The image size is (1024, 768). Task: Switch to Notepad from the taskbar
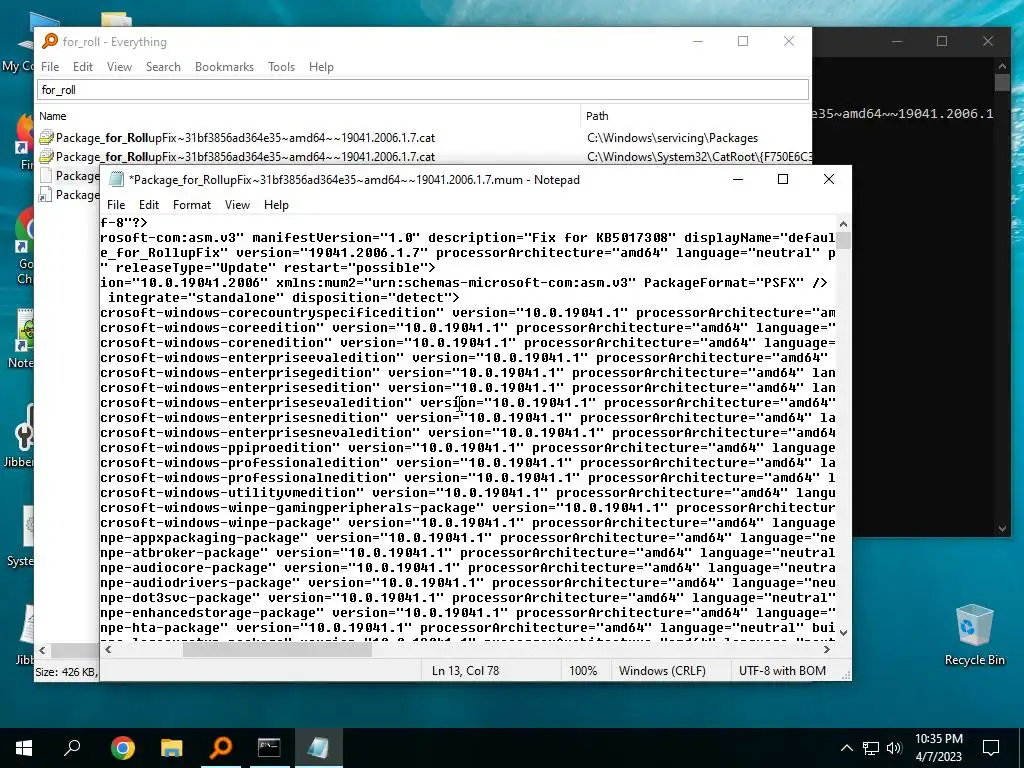(318, 748)
